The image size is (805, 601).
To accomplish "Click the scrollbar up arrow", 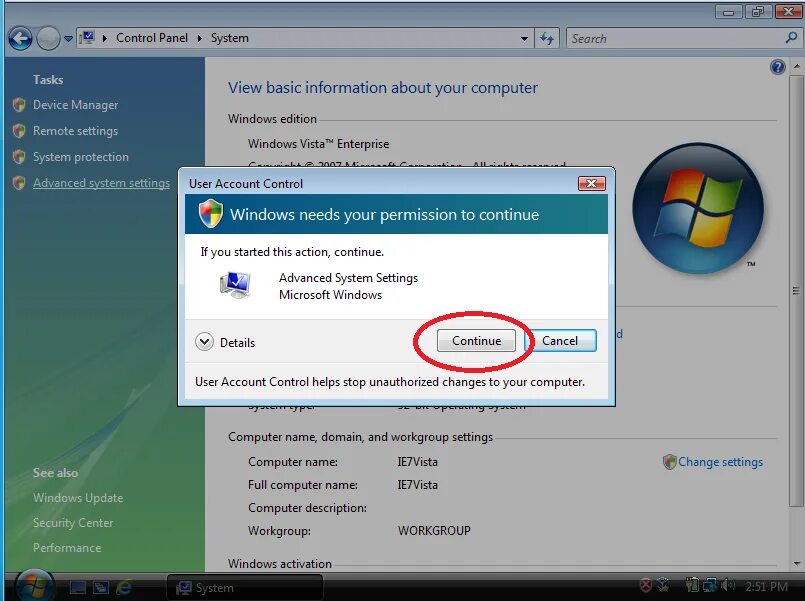I will click(796, 66).
